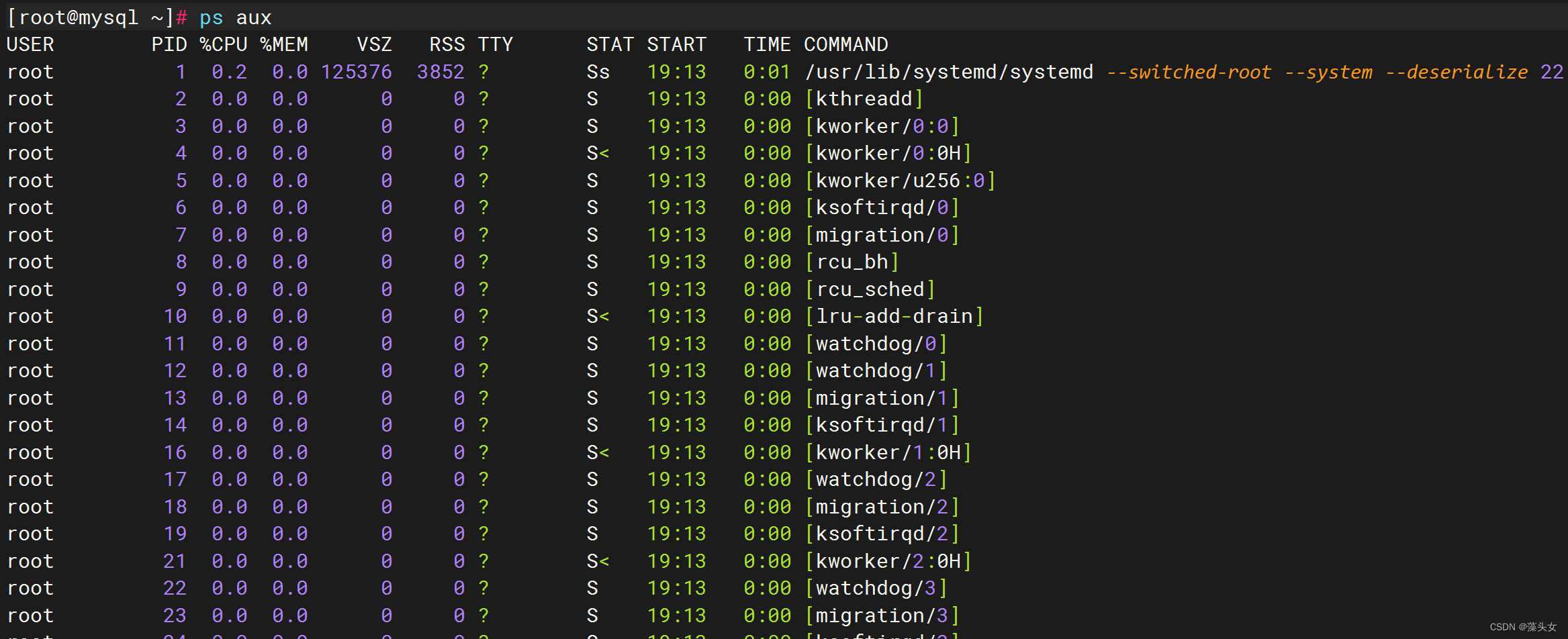Click the 0.2 %CPU value
This screenshot has width=1568, height=639.
point(230,72)
